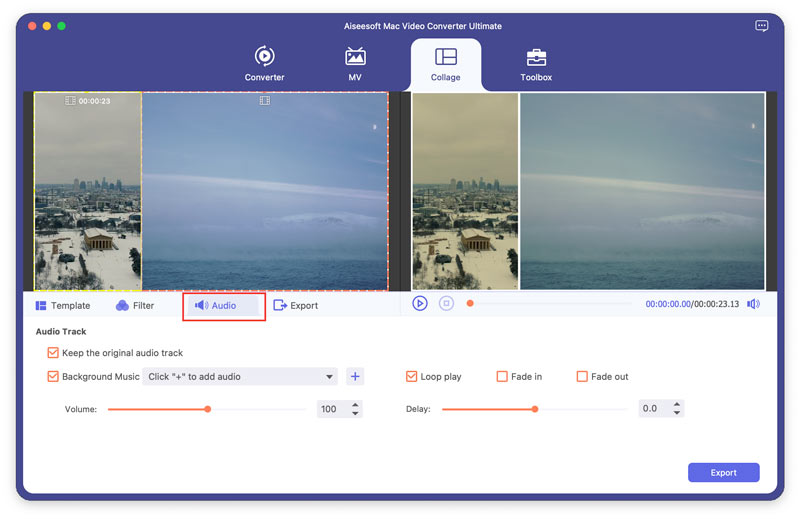800x519 pixels.
Task: Turn on the Fade out checkbox
Action: tap(582, 377)
